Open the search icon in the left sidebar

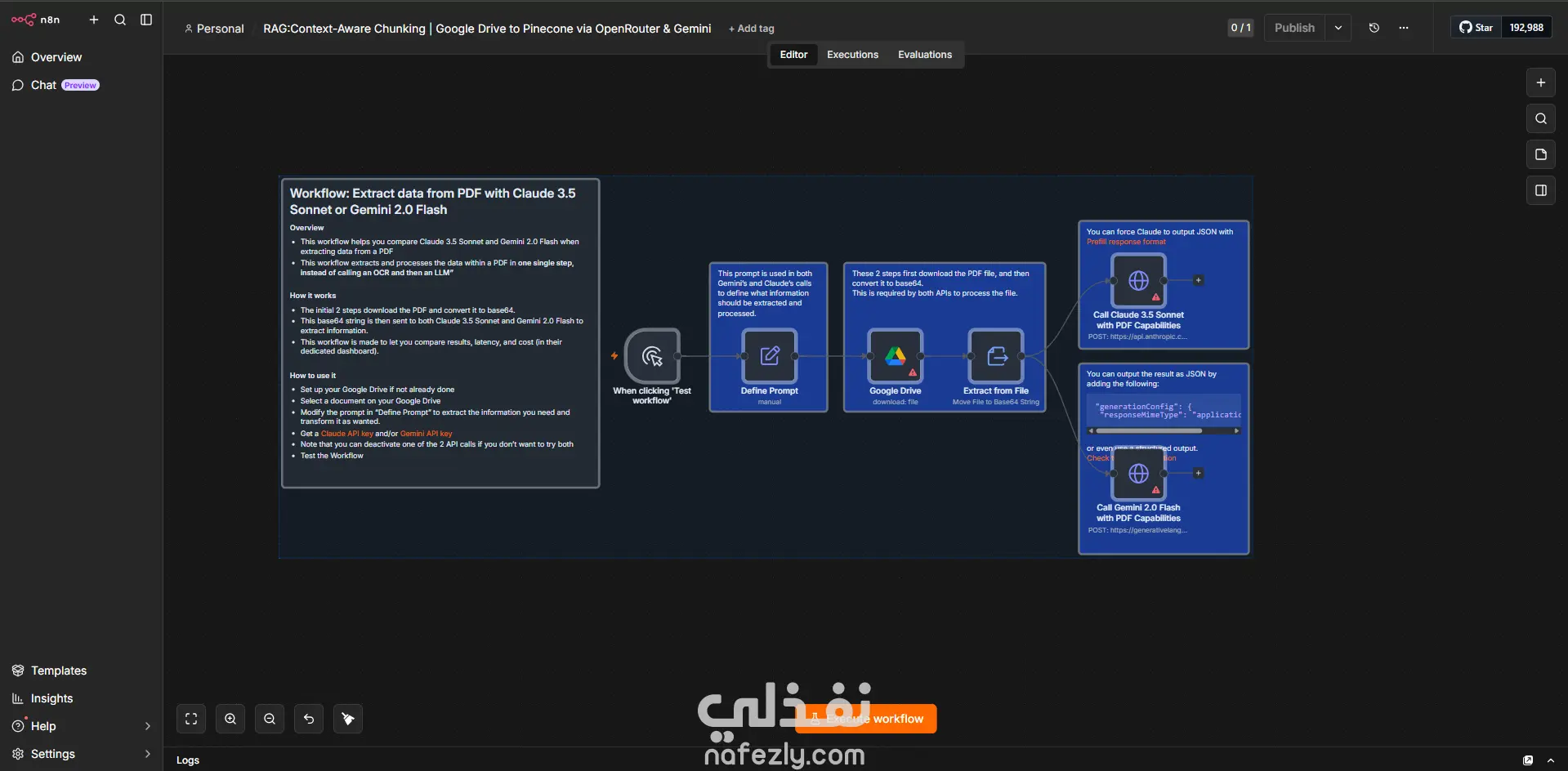tap(120, 20)
